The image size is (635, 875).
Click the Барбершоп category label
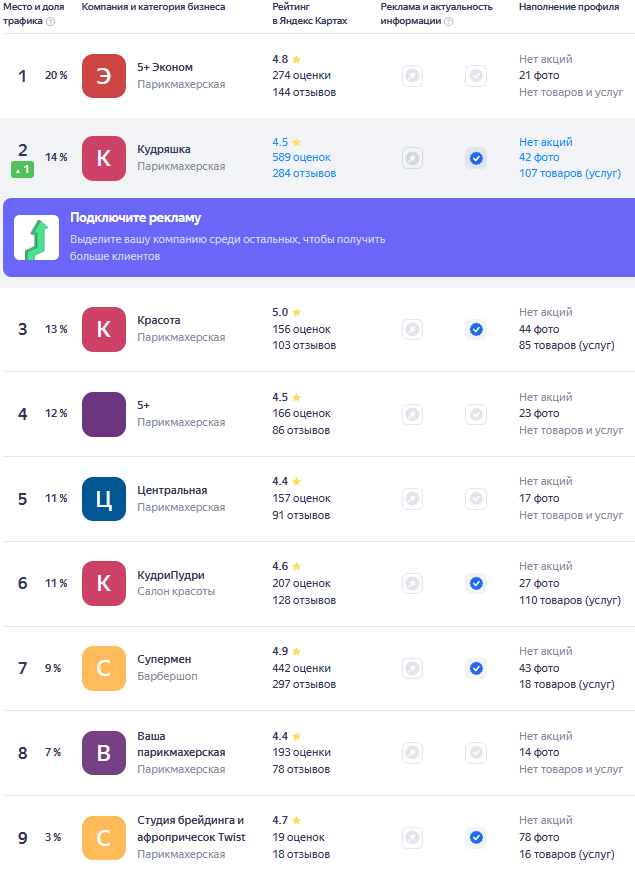(x=167, y=676)
